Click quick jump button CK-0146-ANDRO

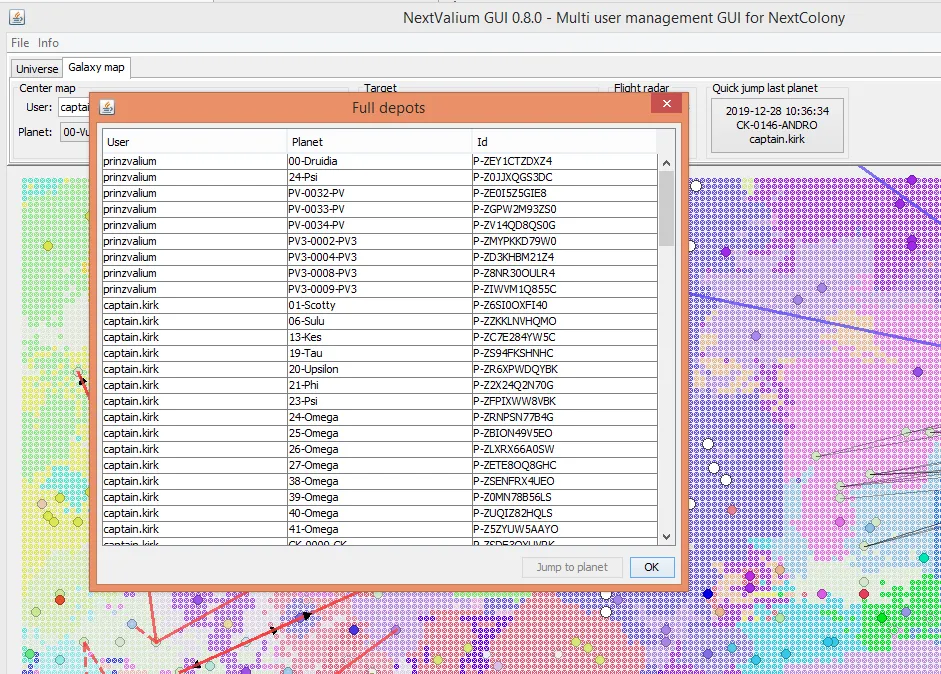(777, 125)
